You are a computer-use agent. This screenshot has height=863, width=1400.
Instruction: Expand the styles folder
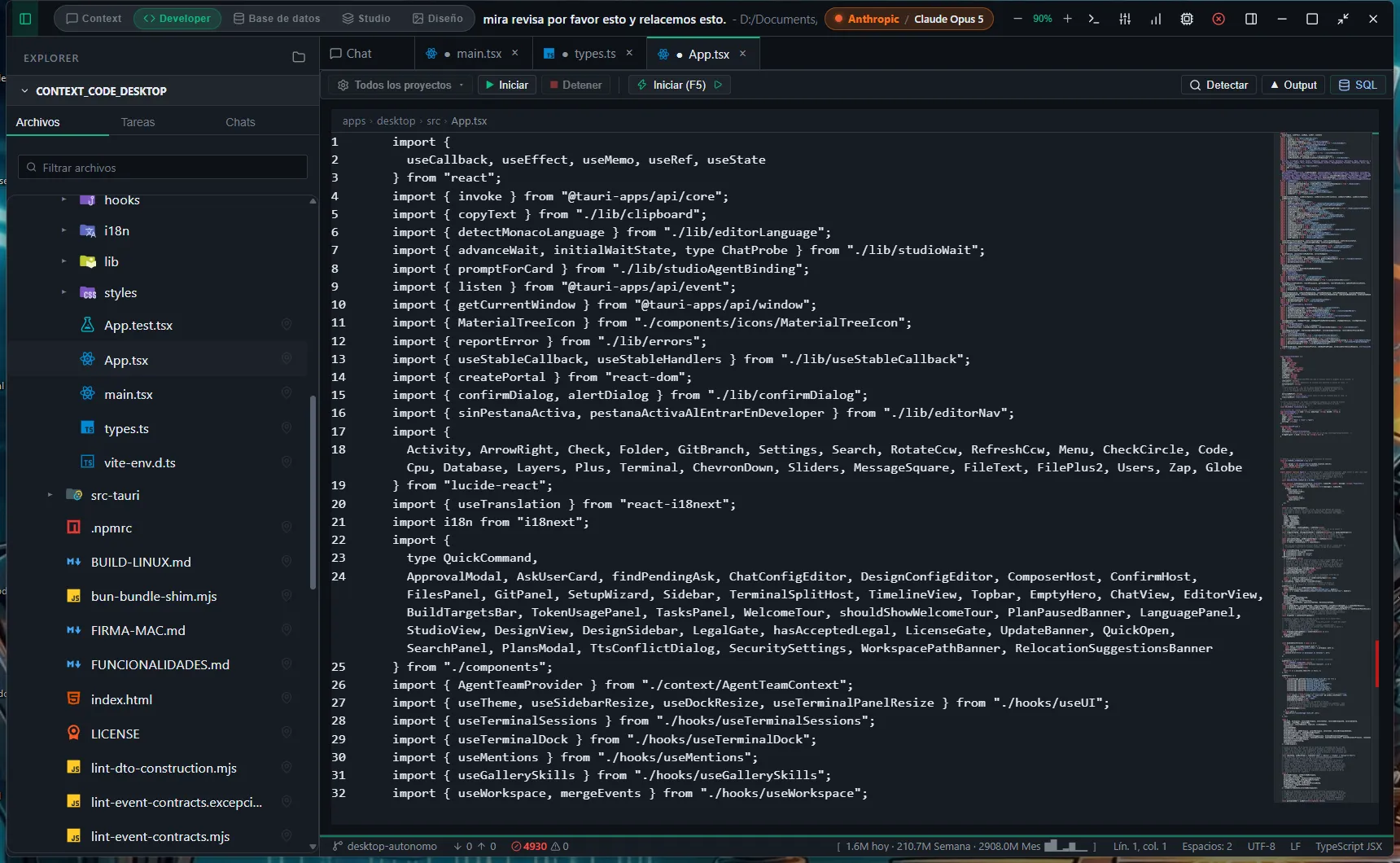tap(63, 292)
